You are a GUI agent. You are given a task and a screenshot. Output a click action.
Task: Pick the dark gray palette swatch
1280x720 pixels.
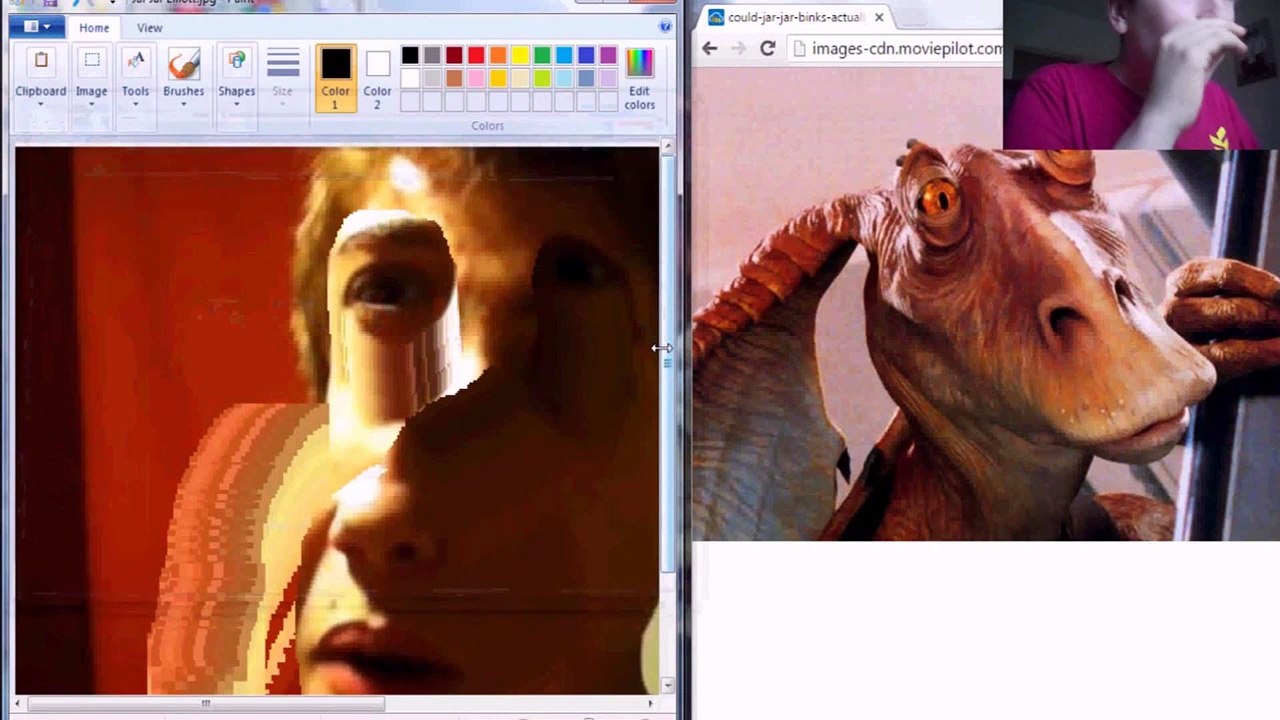432,55
